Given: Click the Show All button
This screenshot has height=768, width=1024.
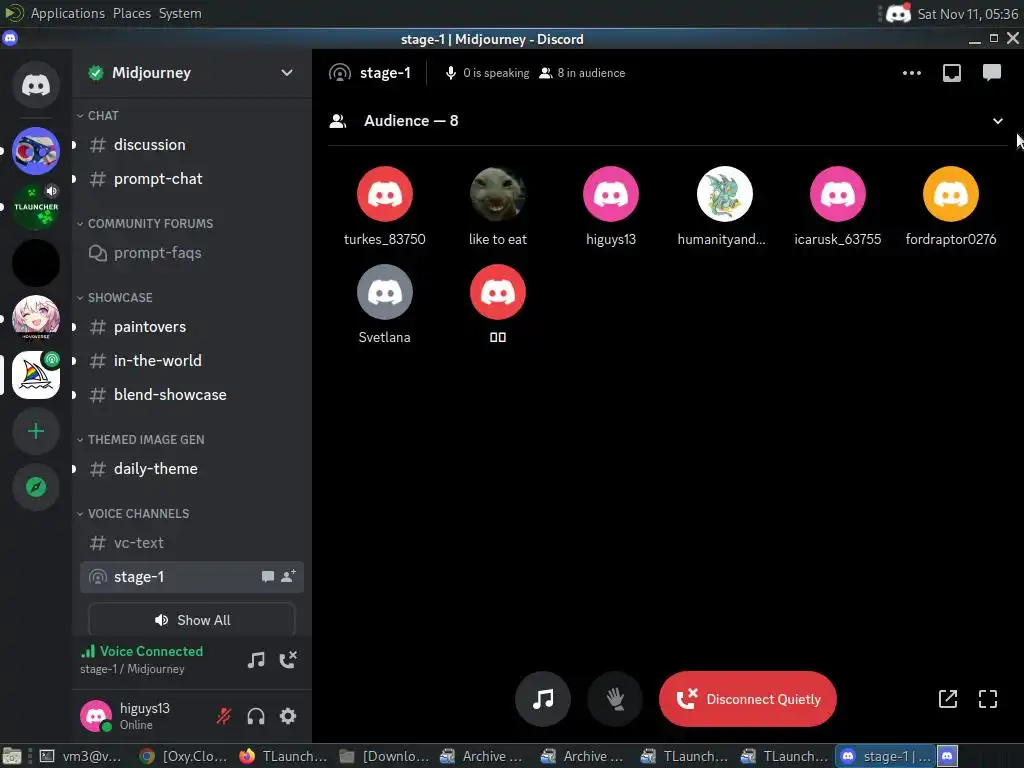Looking at the screenshot, I should click(x=191, y=620).
